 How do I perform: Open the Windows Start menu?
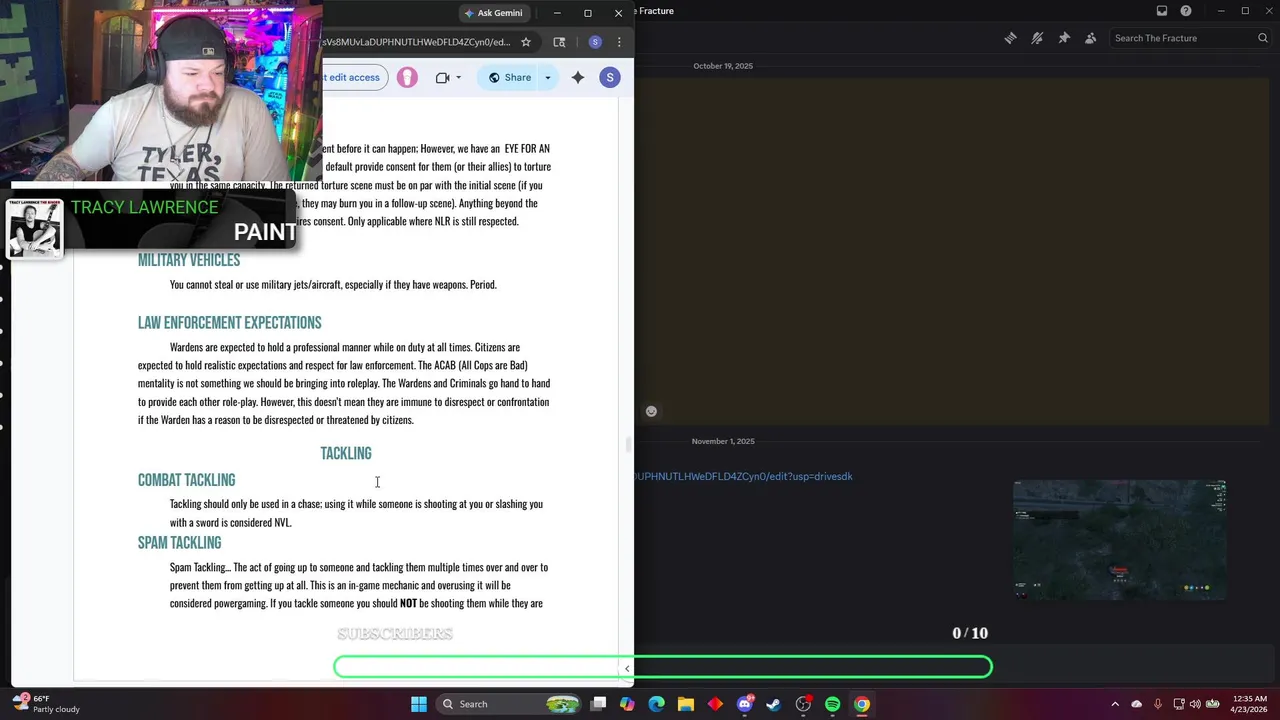point(419,704)
